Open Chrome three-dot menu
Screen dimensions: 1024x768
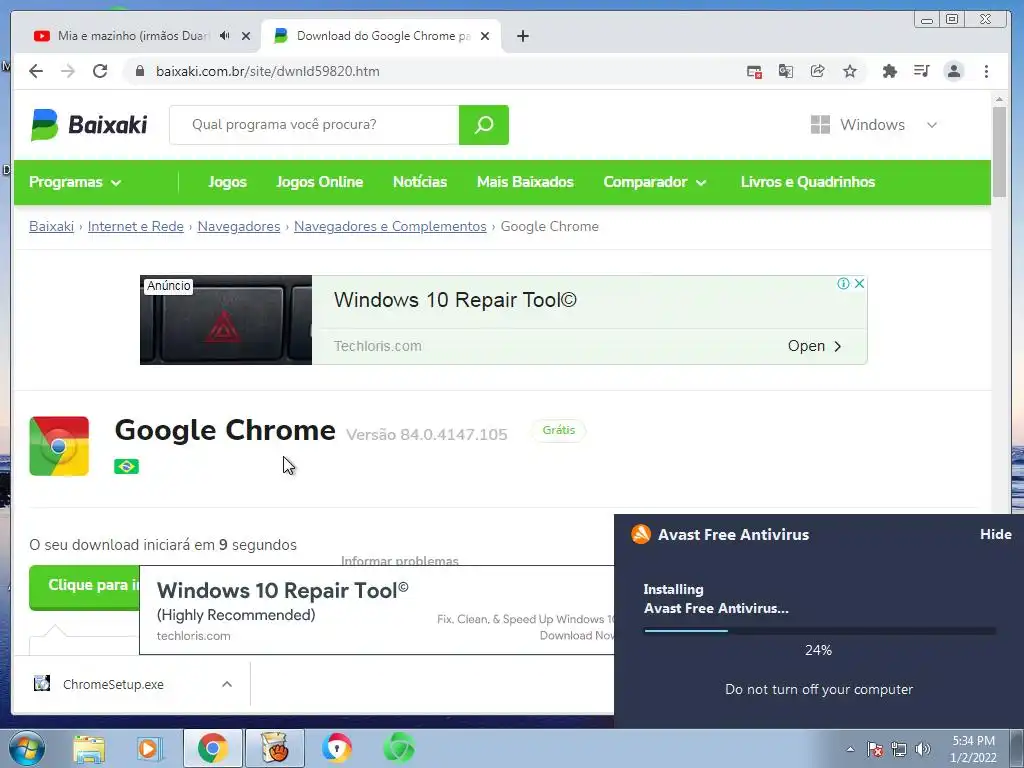(x=986, y=71)
